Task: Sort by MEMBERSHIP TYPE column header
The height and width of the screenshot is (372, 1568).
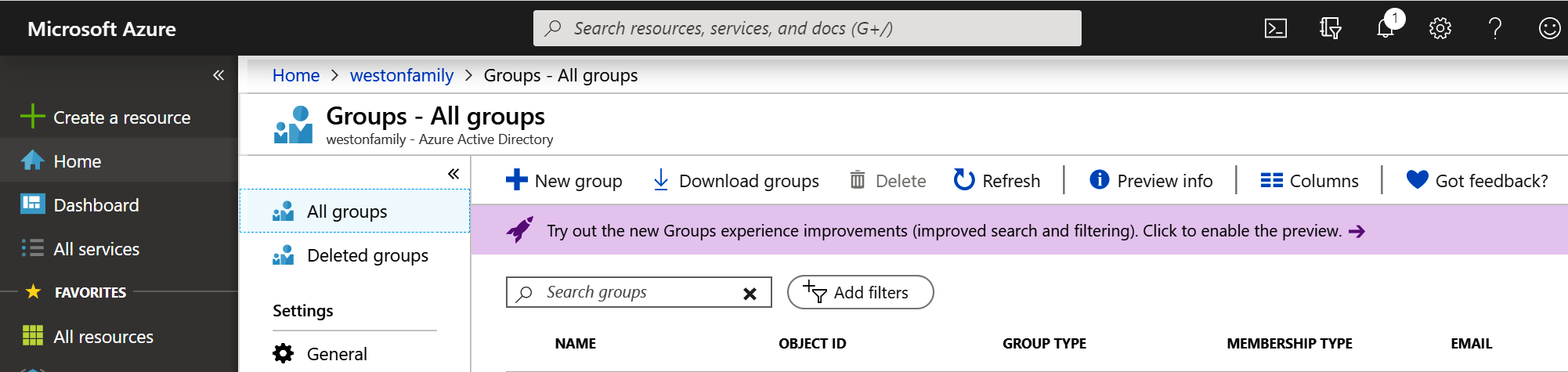Action: click(1289, 344)
